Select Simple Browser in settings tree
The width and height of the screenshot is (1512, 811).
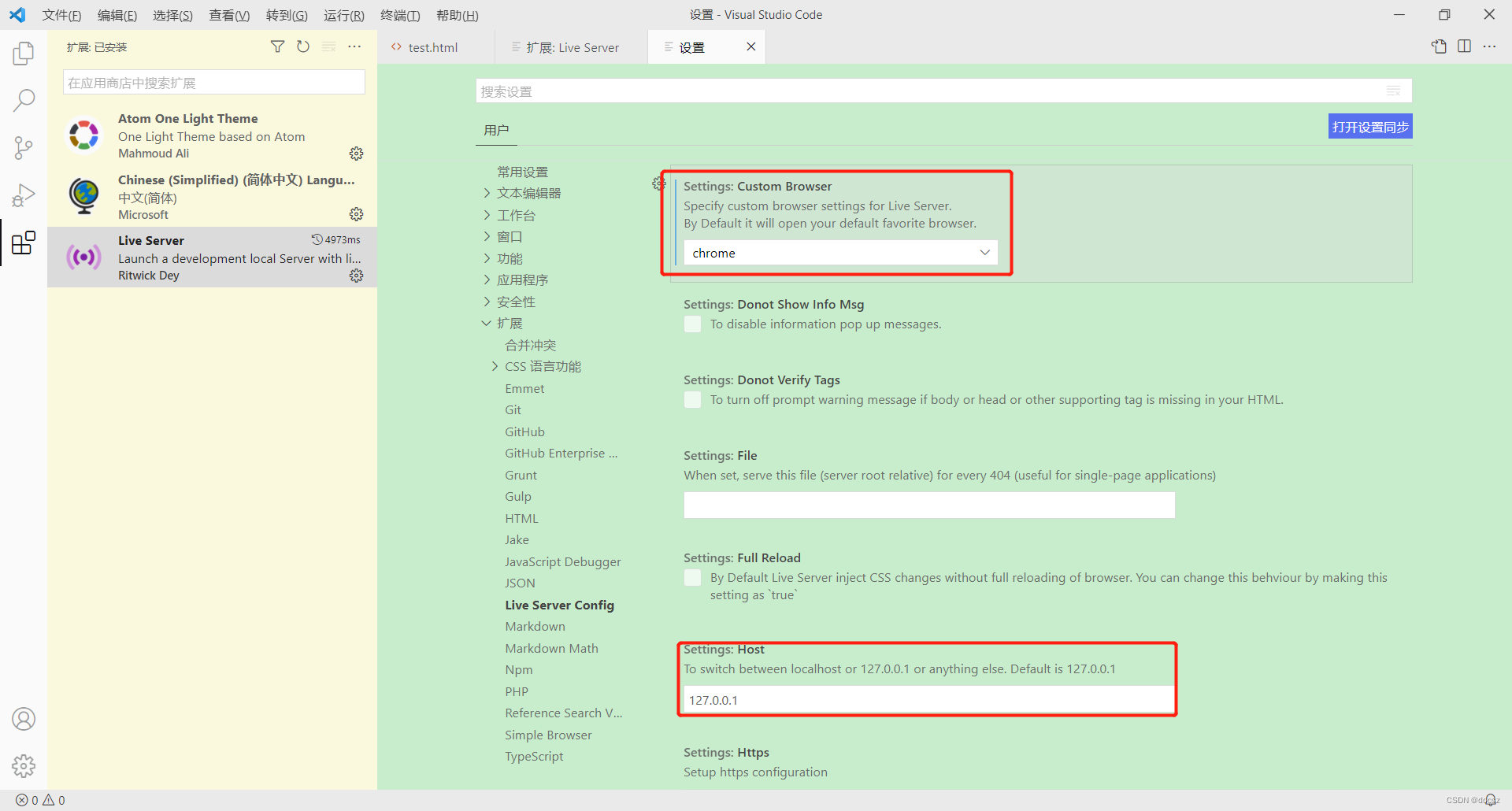tap(548, 735)
